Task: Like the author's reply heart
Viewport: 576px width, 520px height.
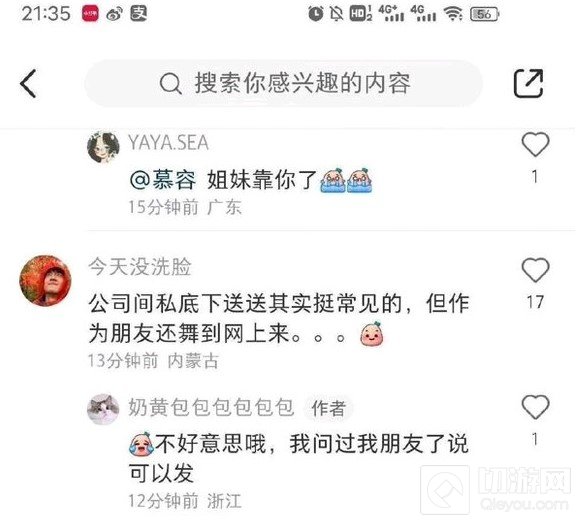Action: pyautogui.click(x=535, y=407)
